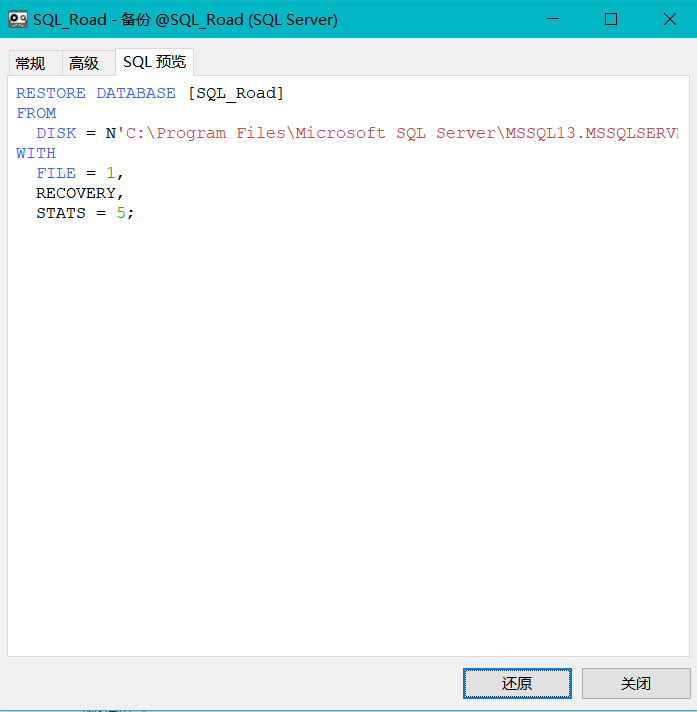
Task: Click the 还原 button
Action: 517,683
